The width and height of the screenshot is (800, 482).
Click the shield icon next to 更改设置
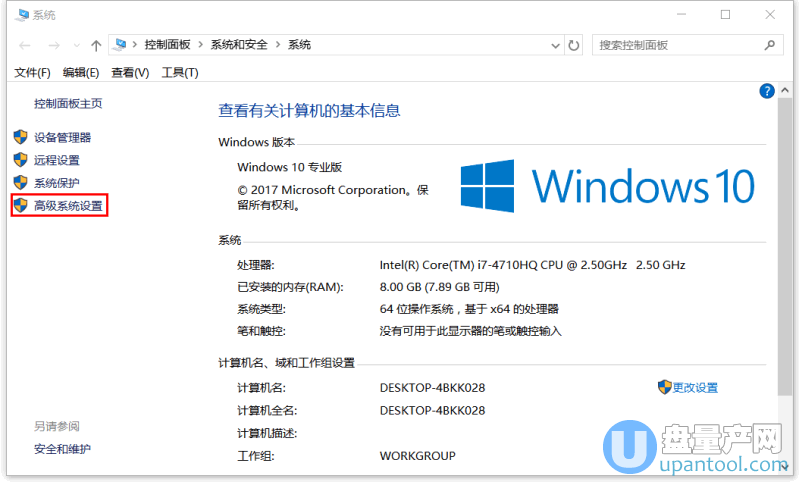664,387
